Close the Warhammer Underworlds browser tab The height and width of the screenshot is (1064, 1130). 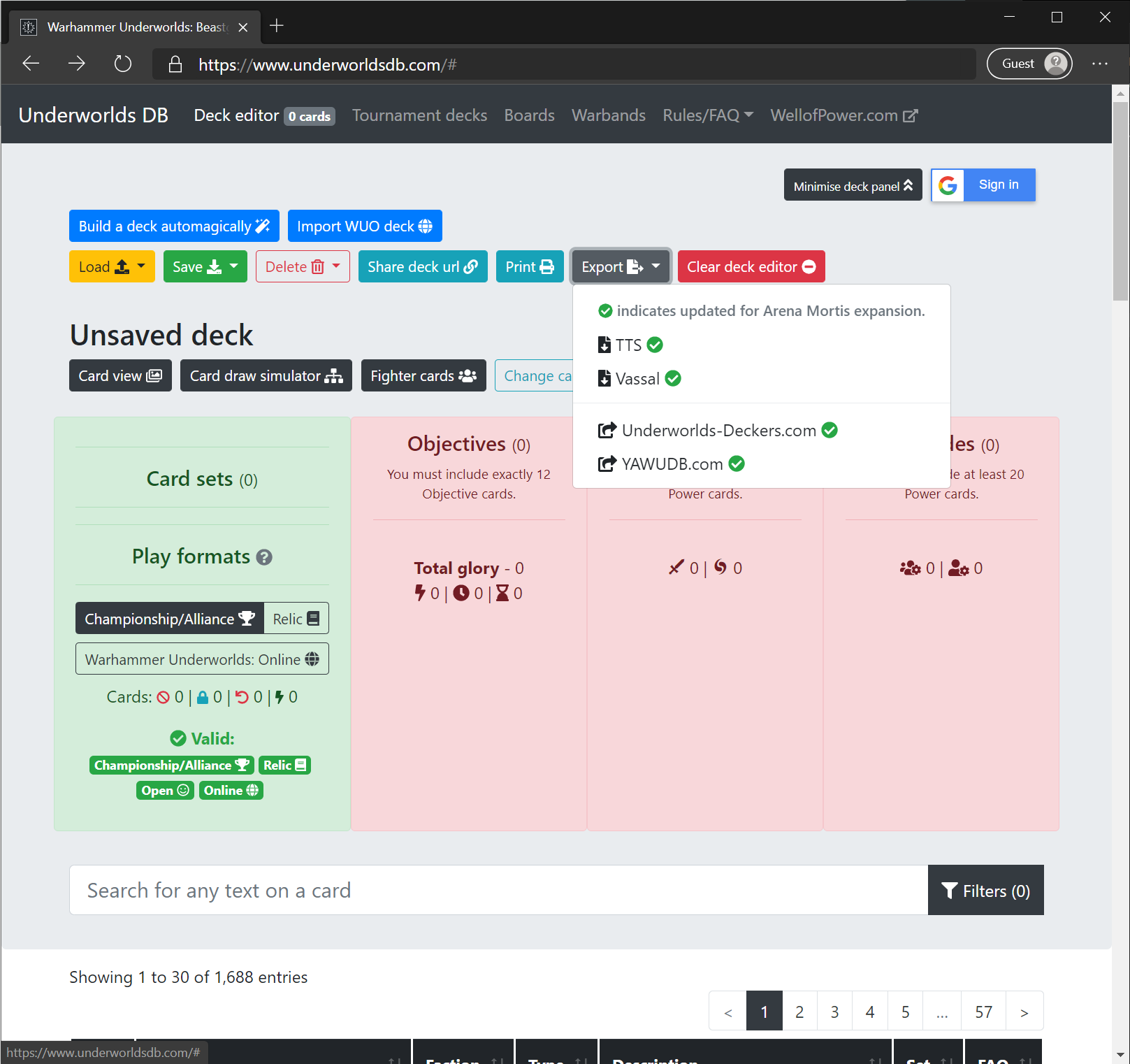[x=243, y=27]
